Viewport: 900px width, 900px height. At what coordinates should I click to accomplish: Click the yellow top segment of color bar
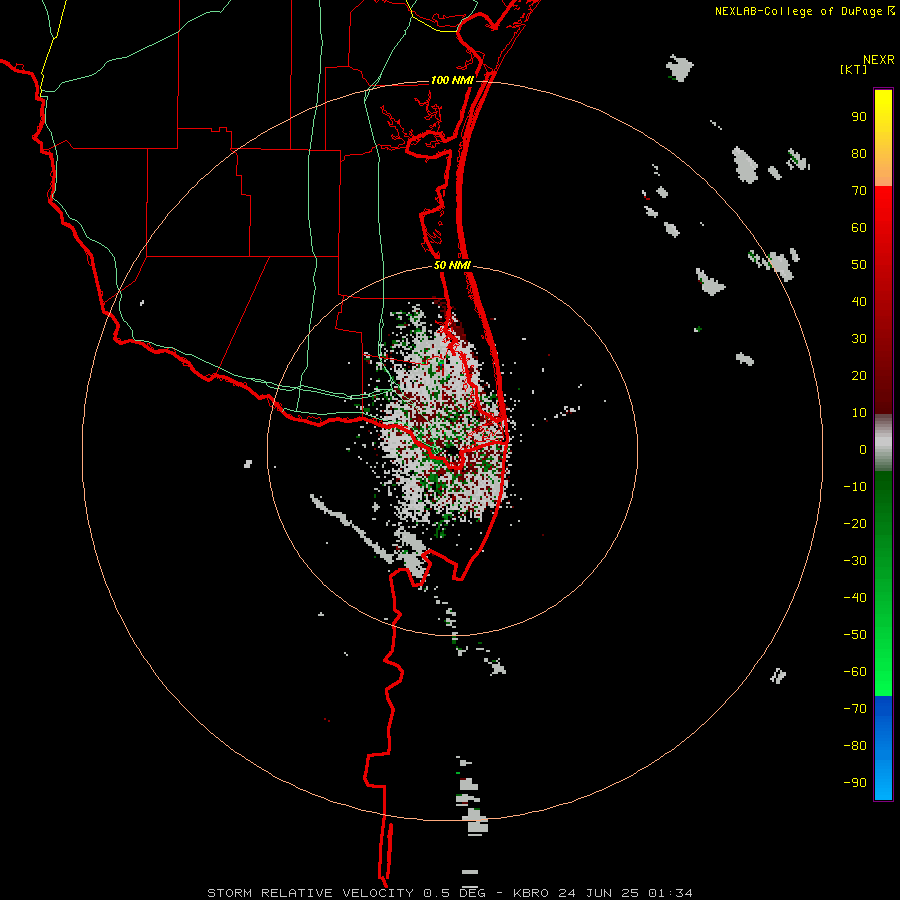(883, 138)
